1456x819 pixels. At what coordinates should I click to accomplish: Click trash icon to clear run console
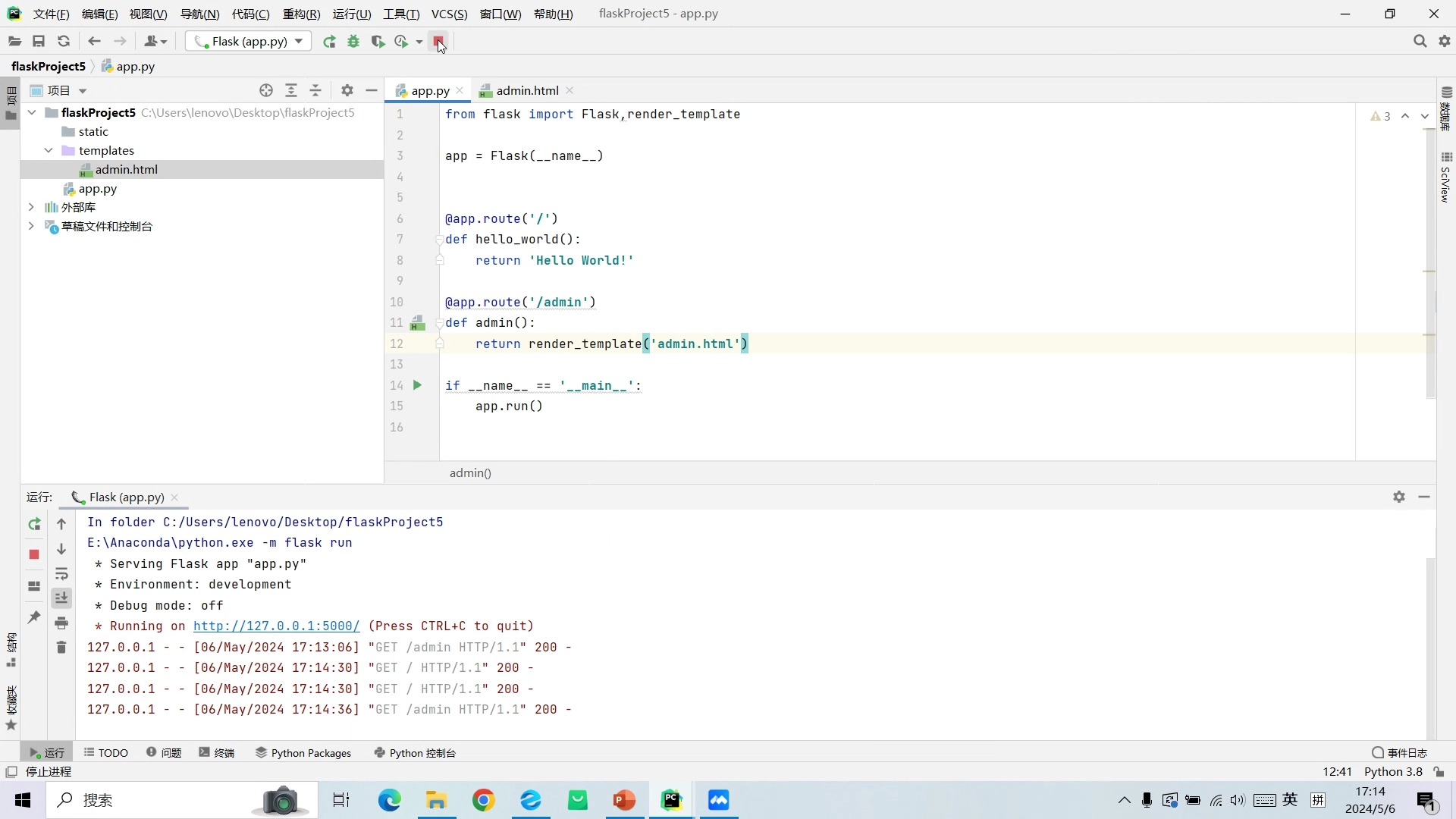[x=61, y=648]
